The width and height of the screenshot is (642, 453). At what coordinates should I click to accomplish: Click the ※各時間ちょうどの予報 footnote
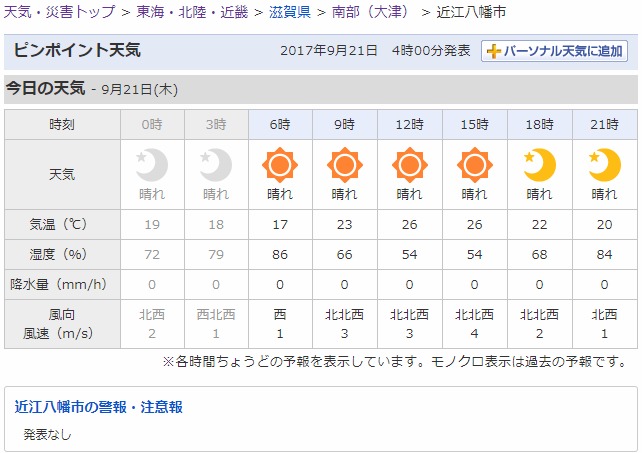395,362
